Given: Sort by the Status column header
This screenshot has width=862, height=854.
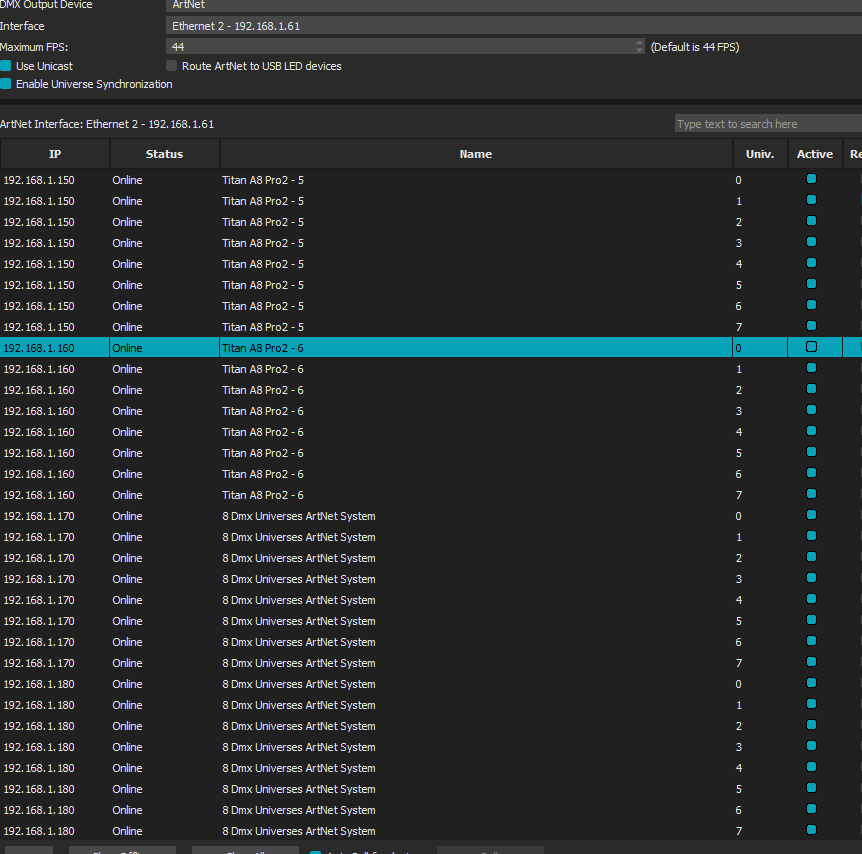Looking at the screenshot, I should pos(165,154).
